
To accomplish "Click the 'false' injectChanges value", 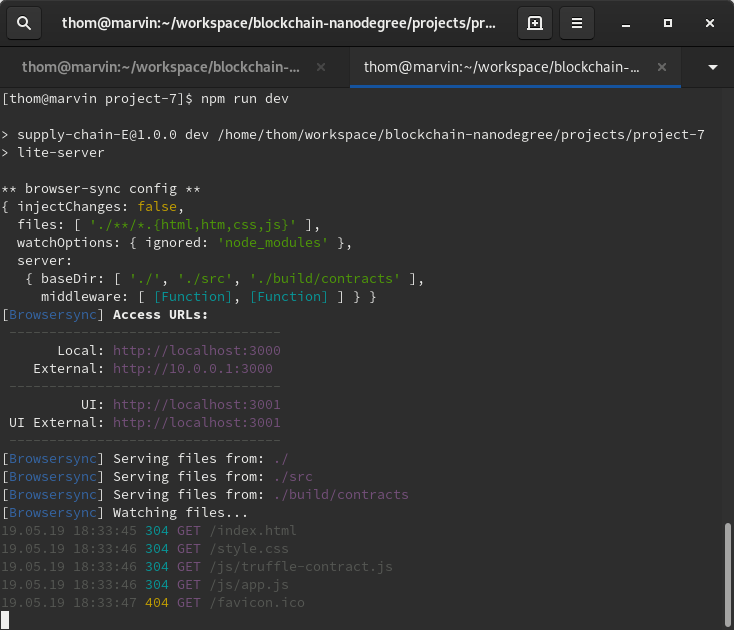I will 157,207.
